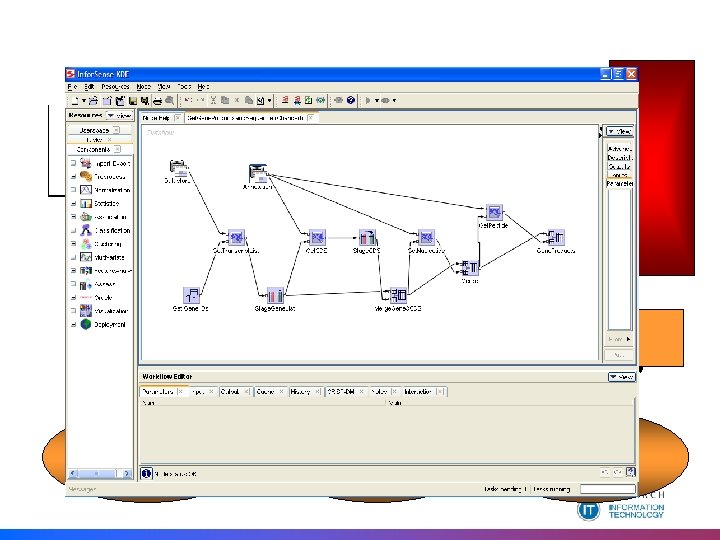Viewport: 720px width, 540px height.
Task: Open the Resources panel View dropdown
Action: pyautogui.click(x=119, y=116)
